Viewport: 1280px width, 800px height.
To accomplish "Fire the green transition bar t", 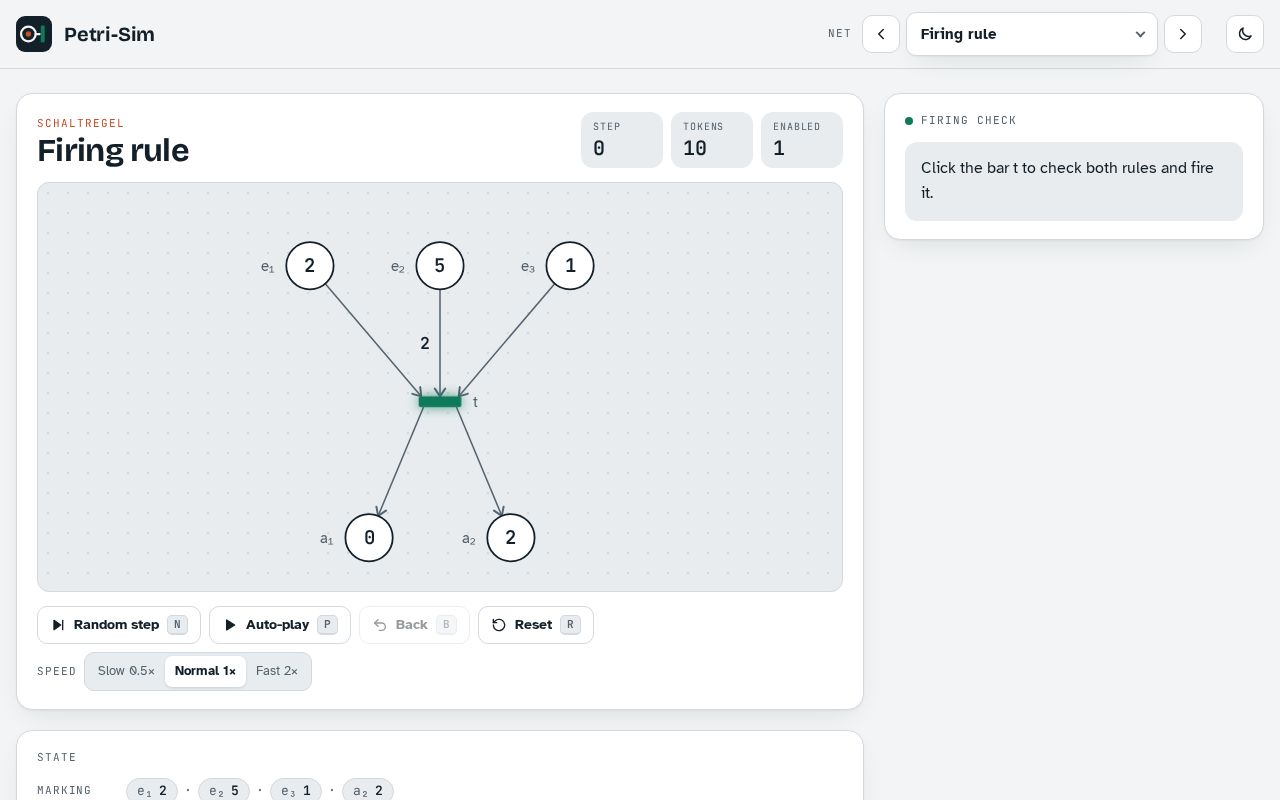I will tap(440, 401).
